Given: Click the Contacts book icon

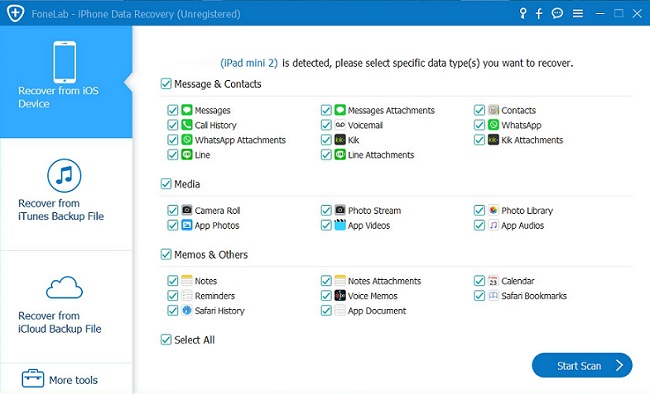Looking at the screenshot, I should 493,109.
